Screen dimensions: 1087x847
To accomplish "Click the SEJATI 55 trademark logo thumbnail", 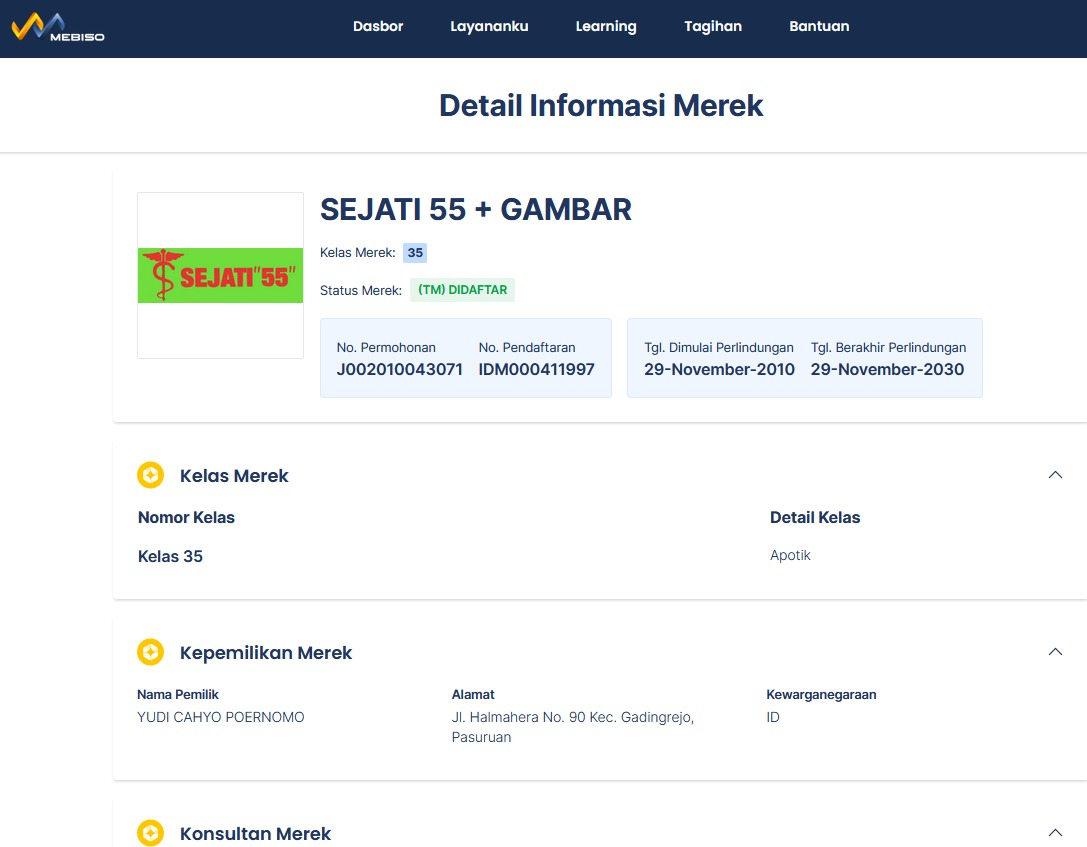I will click(220, 275).
